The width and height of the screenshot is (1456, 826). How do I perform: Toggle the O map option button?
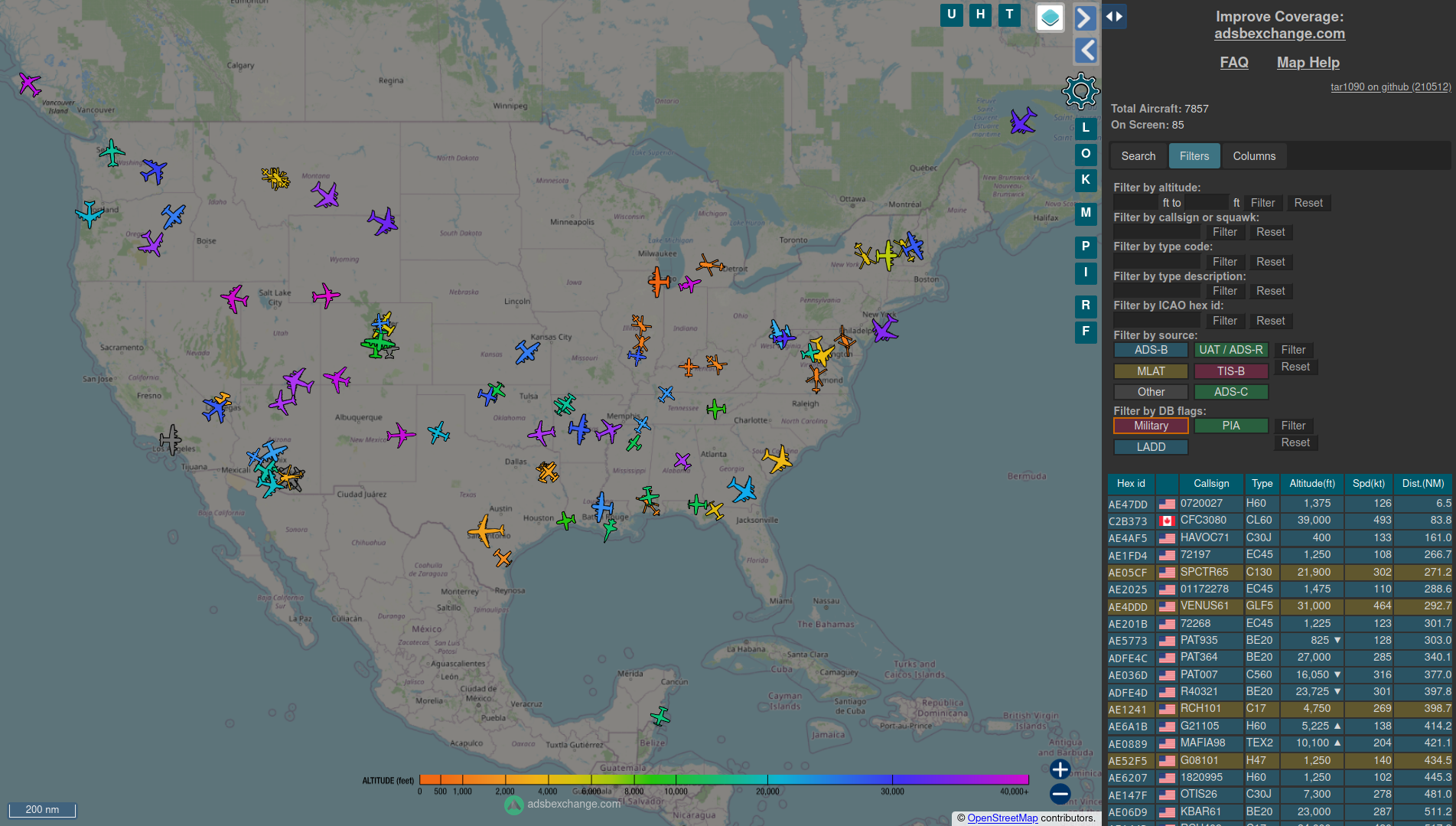1086,155
